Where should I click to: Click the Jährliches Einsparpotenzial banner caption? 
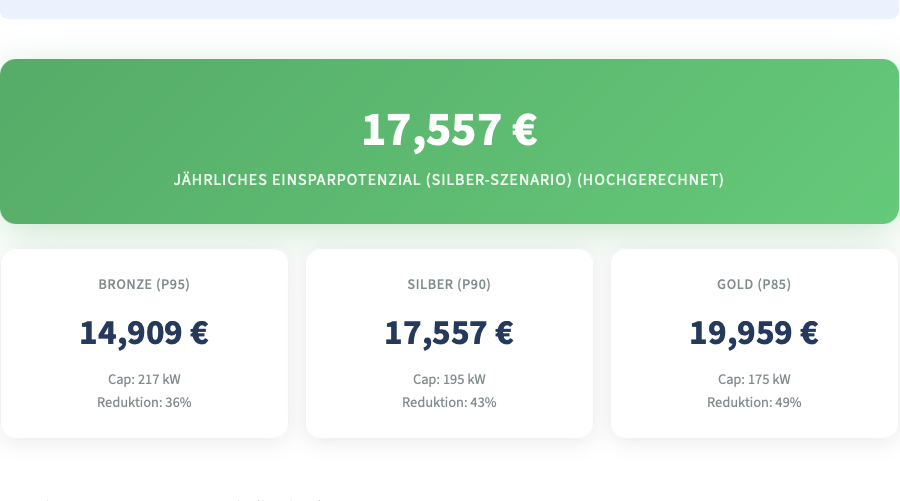pos(449,180)
